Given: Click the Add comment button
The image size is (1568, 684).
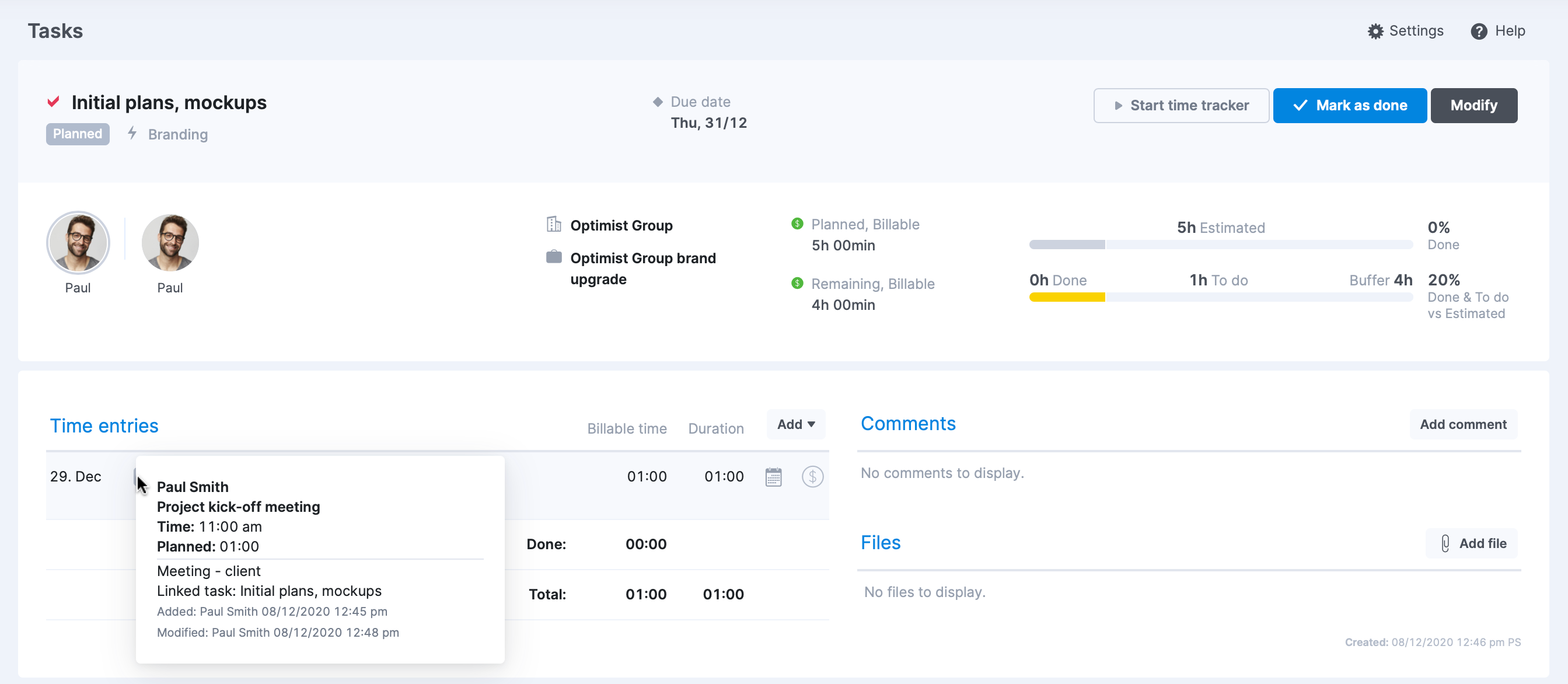Looking at the screenshot, I should 1463,424.
